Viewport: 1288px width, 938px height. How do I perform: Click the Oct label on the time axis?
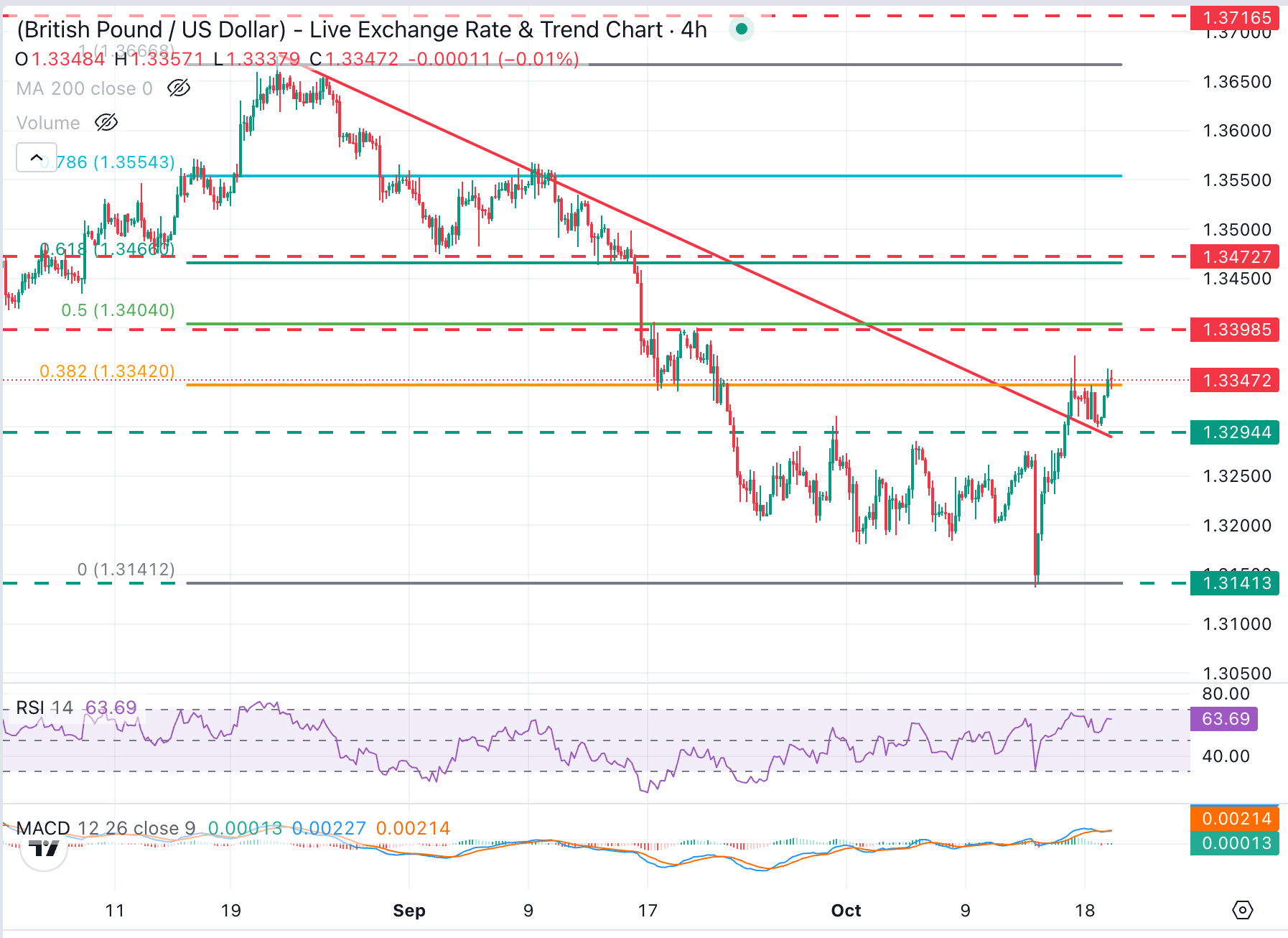tap(846, 911)
